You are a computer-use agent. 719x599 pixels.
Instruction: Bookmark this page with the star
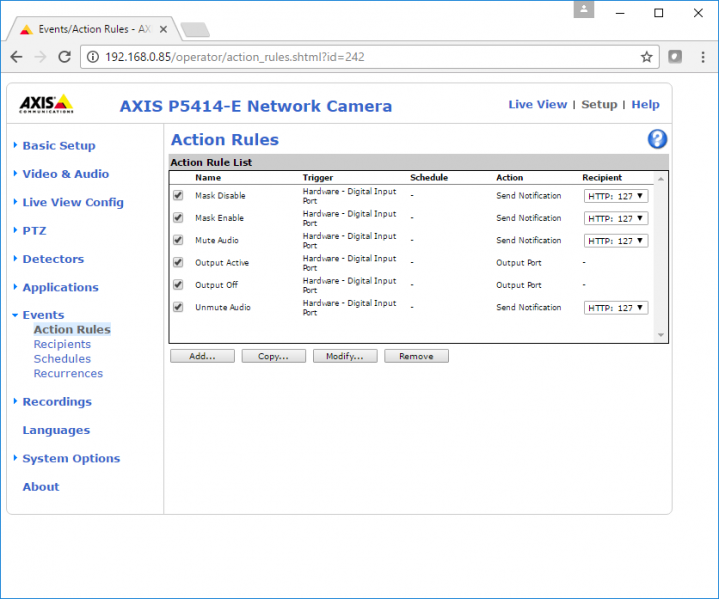(647, 57)
